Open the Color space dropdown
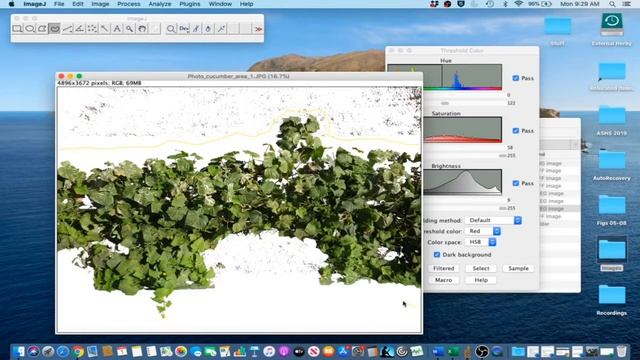 point(480,242)
